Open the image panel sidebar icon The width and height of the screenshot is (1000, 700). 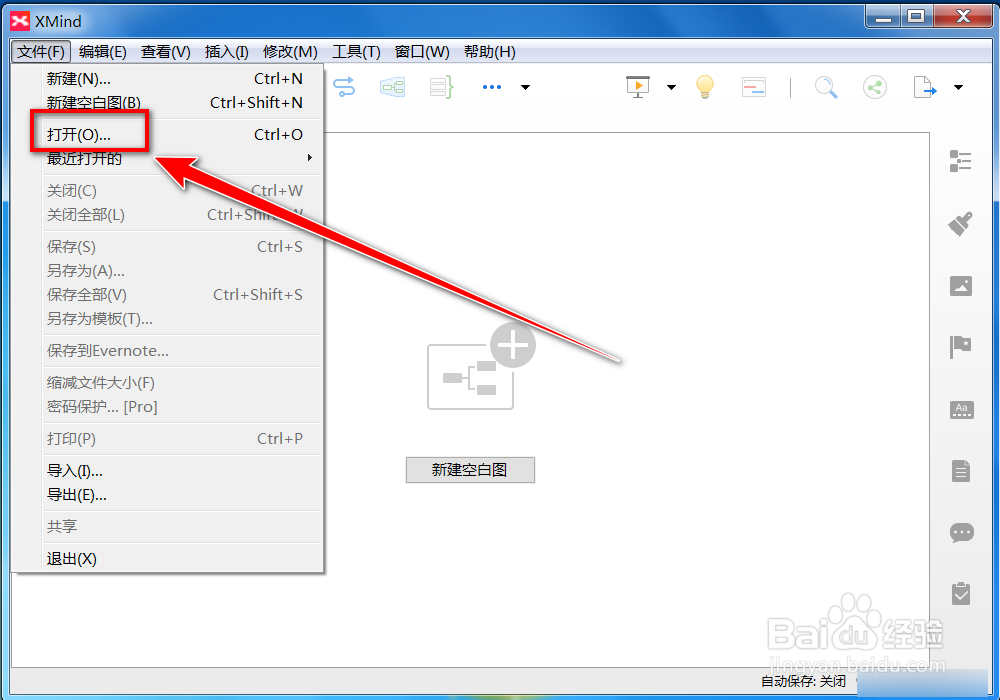point(961,286)
